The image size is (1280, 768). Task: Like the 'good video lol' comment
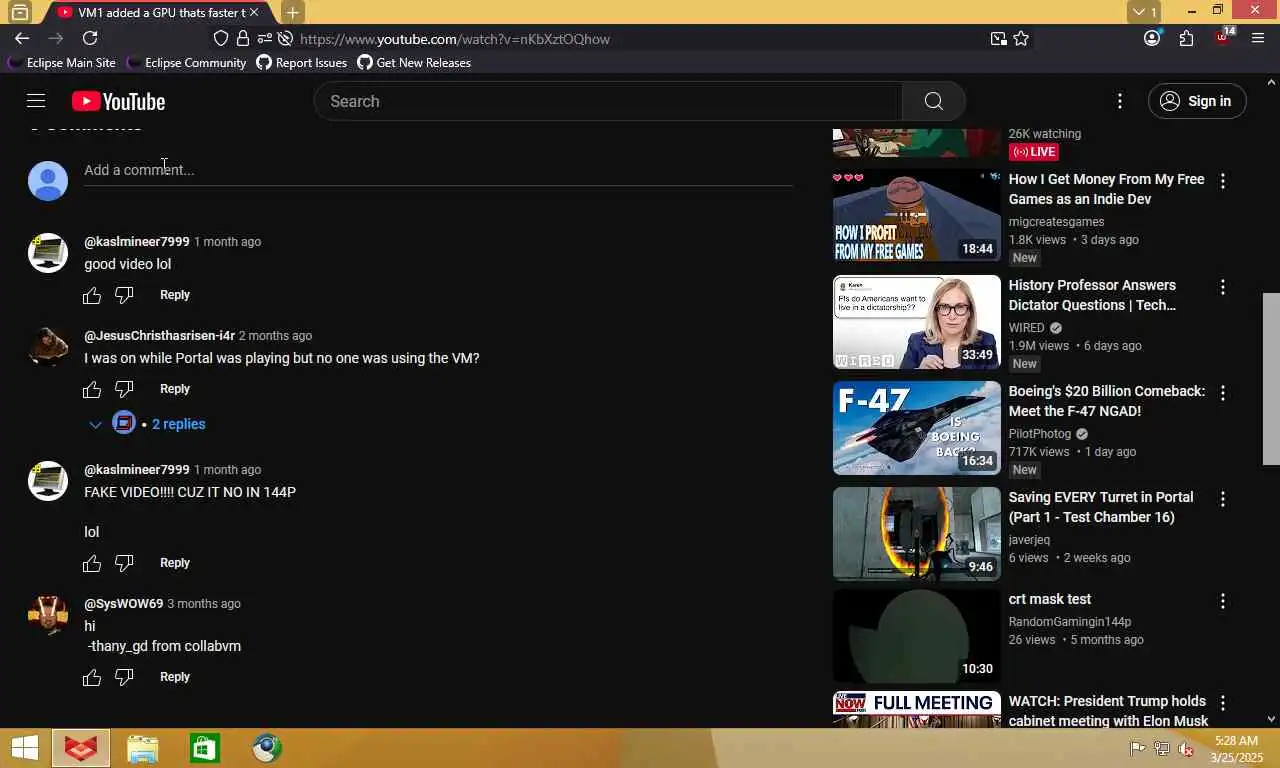tap(92, 295)
